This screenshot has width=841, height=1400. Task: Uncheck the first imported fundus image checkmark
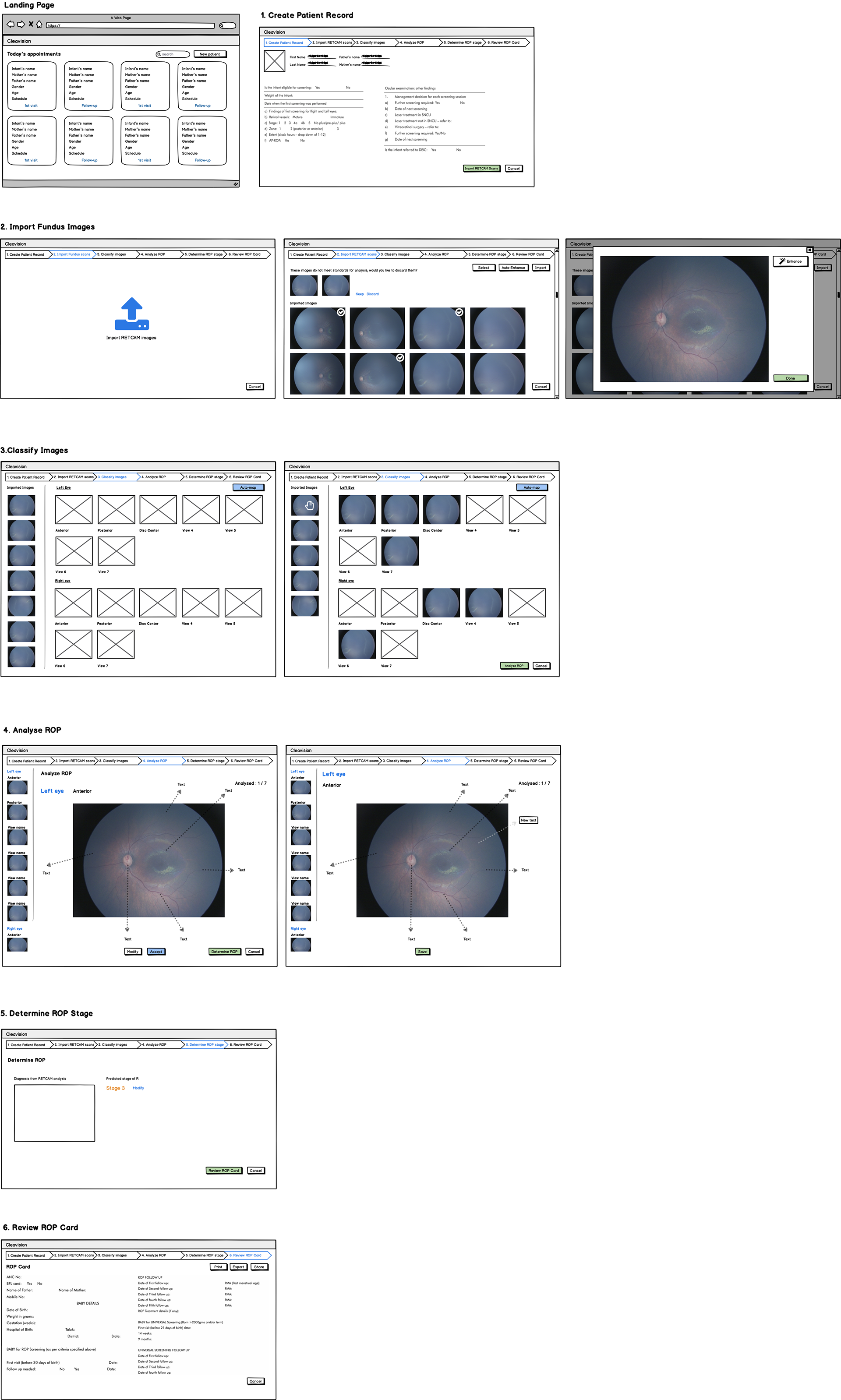341,312
